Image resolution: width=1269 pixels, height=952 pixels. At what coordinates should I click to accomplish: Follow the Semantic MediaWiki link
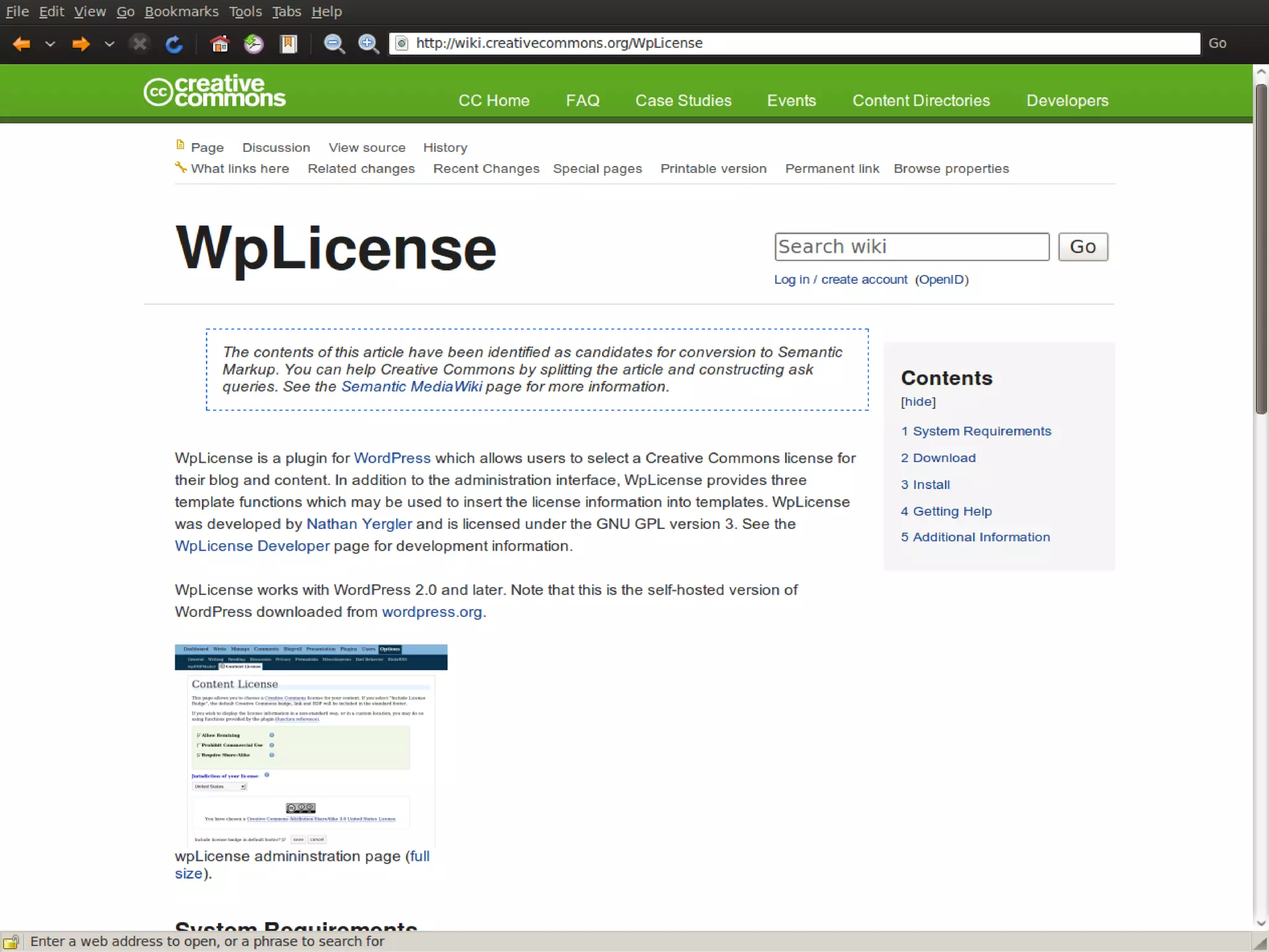click(411, 386)
